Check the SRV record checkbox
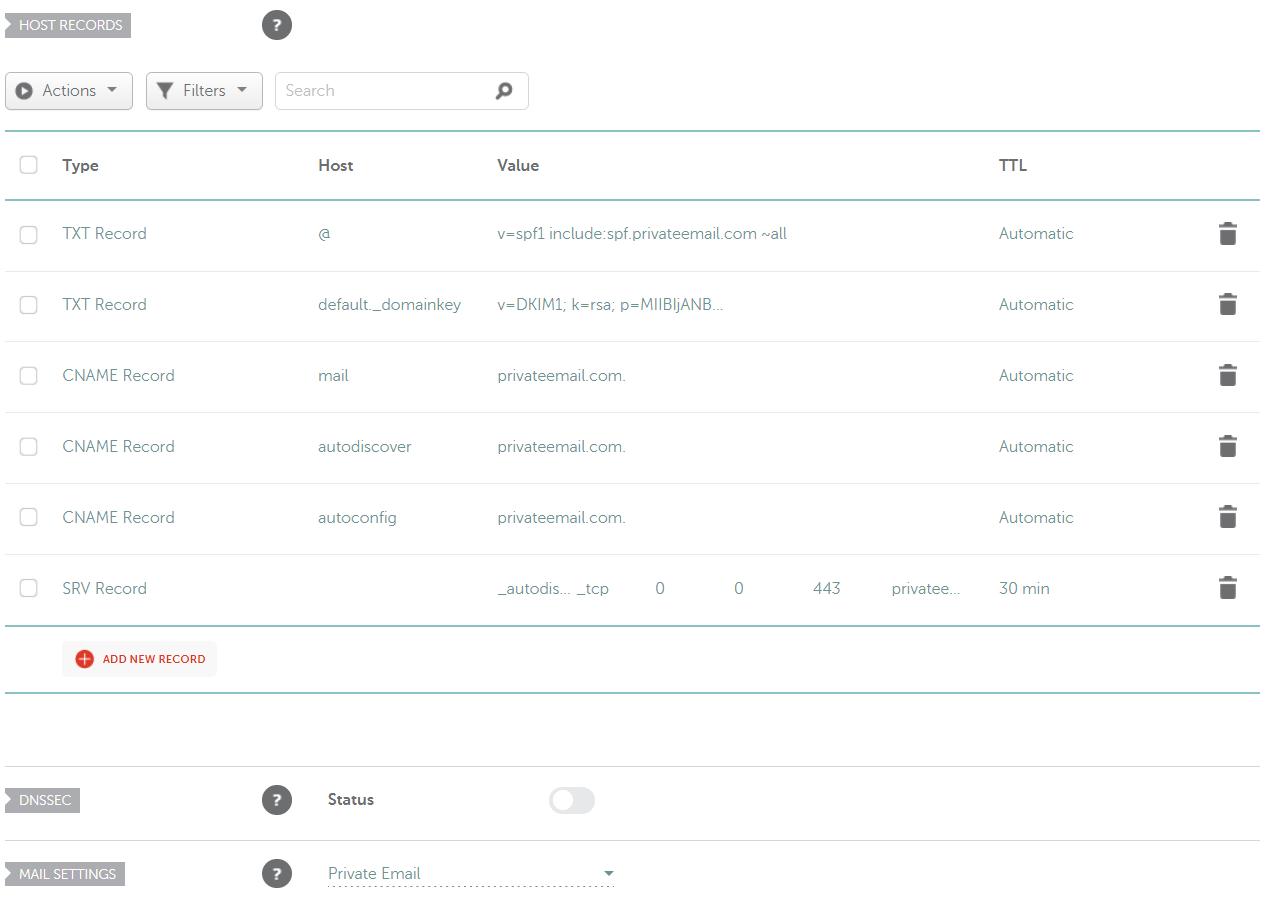This screenshot has width=1288, height=912. [28, 588]
